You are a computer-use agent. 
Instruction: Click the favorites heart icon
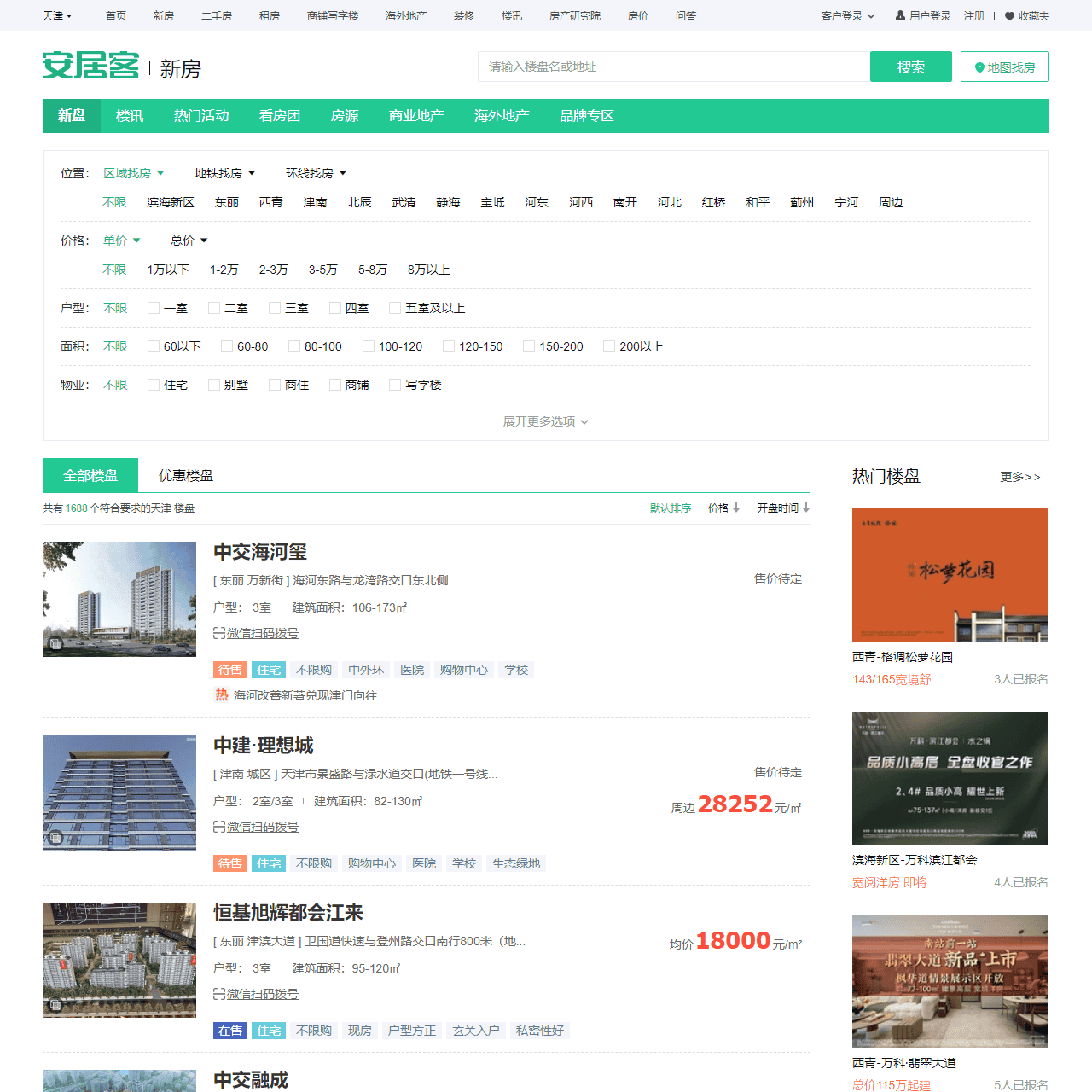[x=1010, y=15]
